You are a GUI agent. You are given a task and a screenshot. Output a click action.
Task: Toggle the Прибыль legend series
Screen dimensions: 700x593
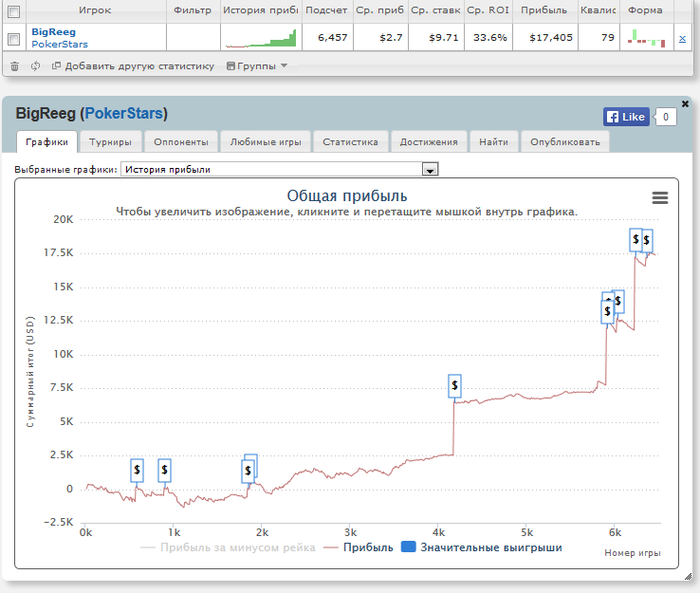(359, 547)
